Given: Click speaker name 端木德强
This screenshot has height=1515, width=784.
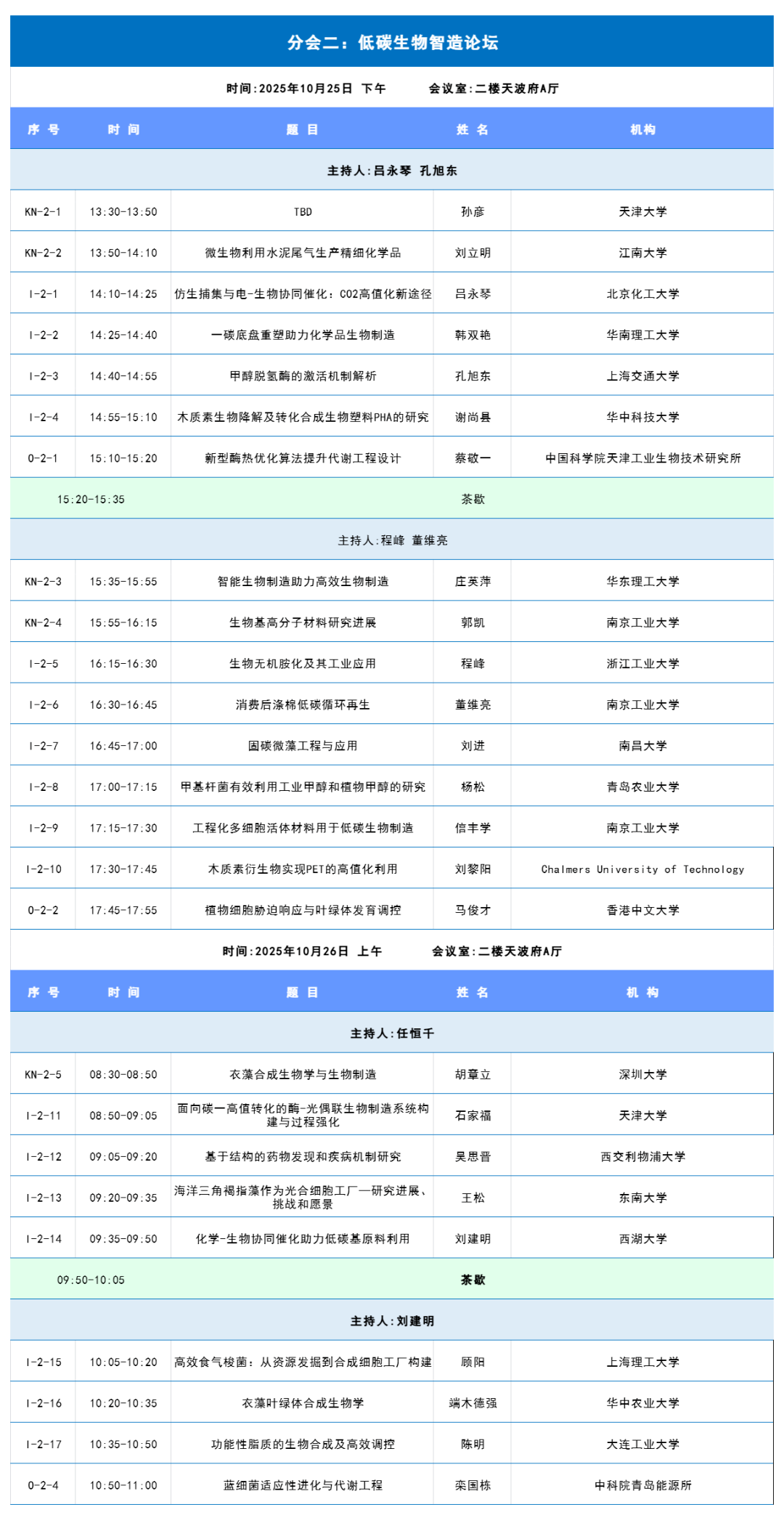Looking at the screenshot, I should [x=473, y=1403].
